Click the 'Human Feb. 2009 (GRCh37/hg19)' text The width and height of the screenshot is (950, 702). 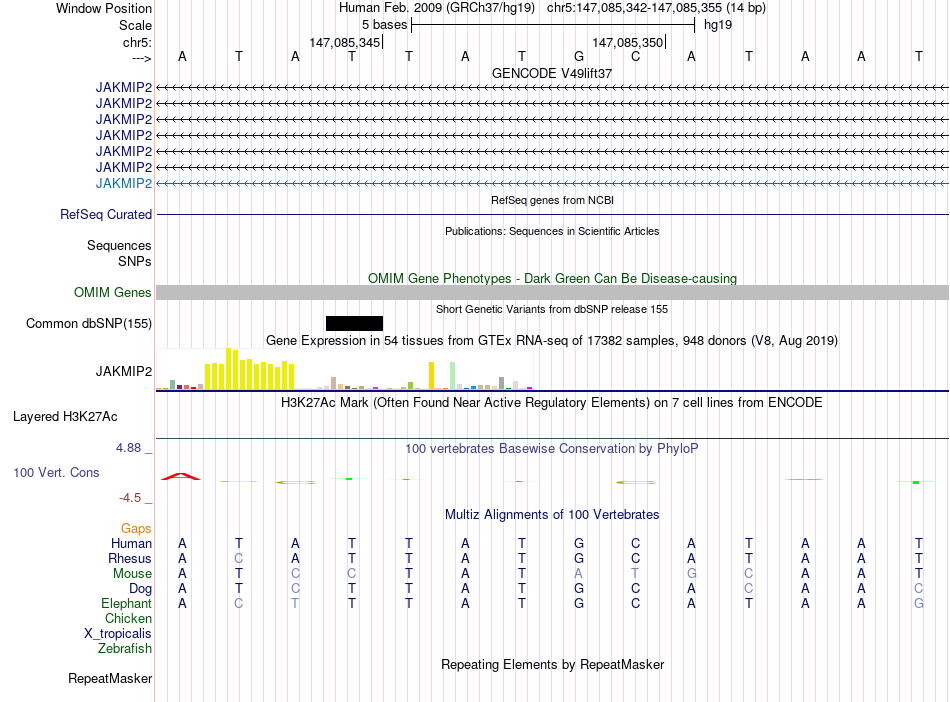[x=437, y=8]
